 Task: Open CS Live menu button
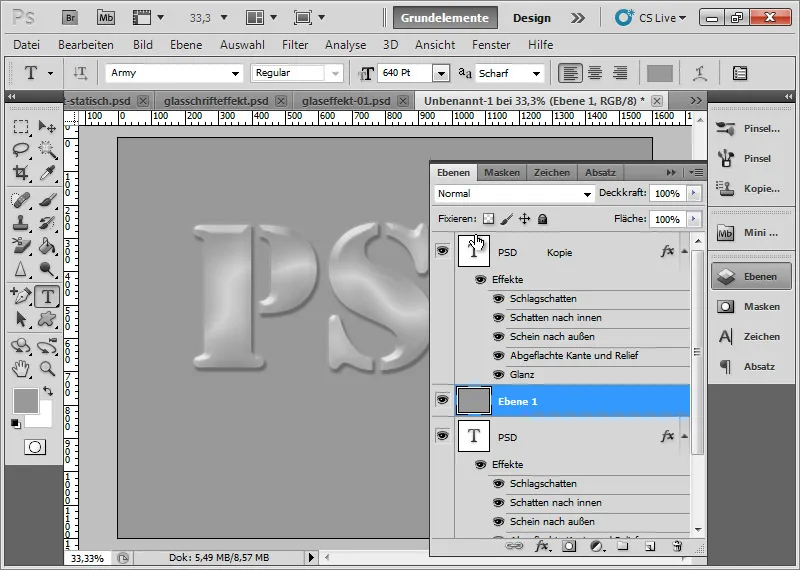(651, 18)
